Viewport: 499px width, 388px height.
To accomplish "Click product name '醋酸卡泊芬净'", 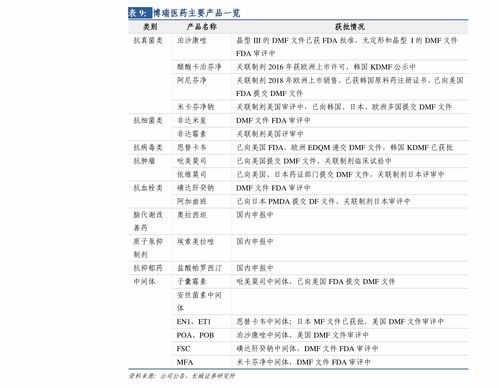I will [x=199, y=67].
